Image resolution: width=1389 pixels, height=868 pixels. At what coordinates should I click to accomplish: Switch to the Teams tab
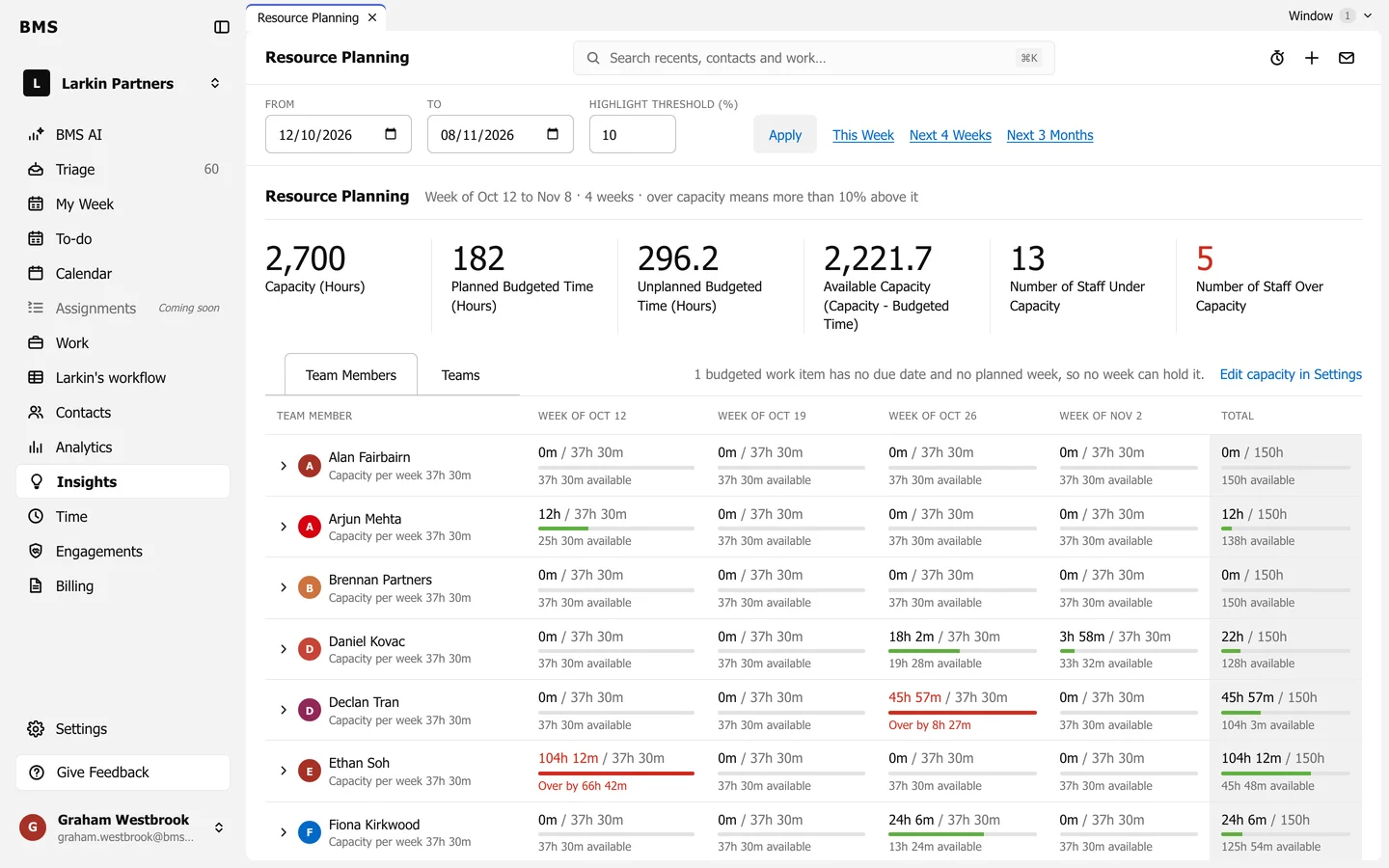point(460,375)
